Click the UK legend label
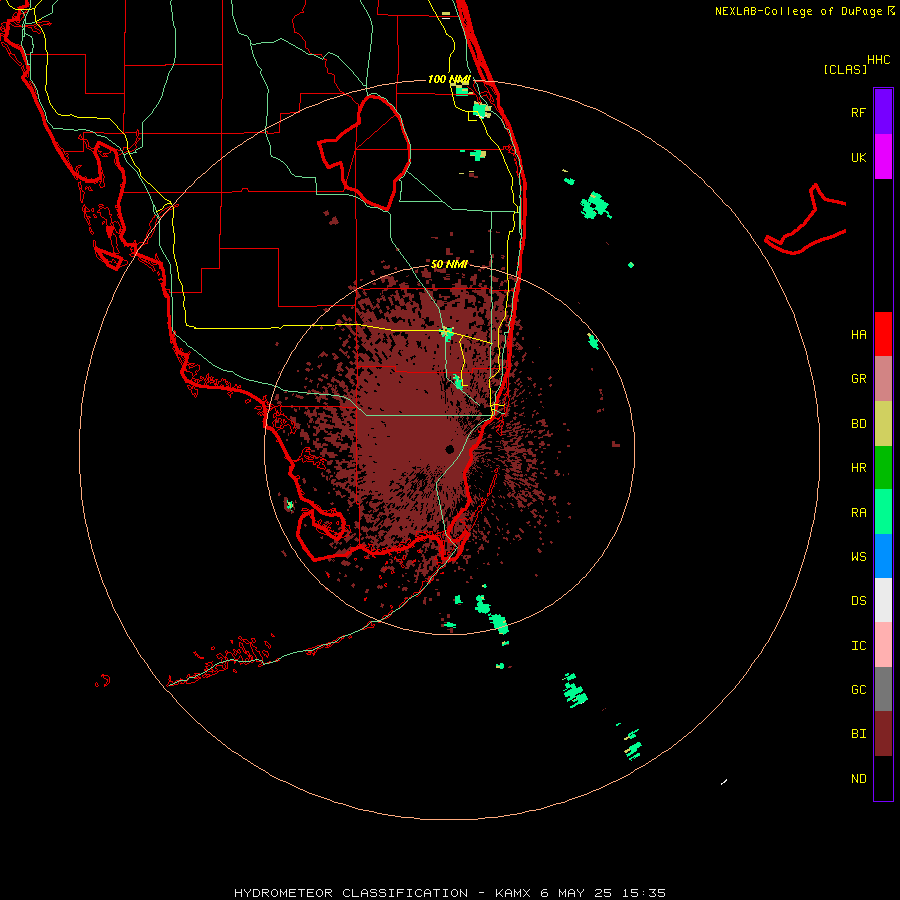Image resolution: width=900 pixels, height=900 pixels. click(x=858, y=157)
